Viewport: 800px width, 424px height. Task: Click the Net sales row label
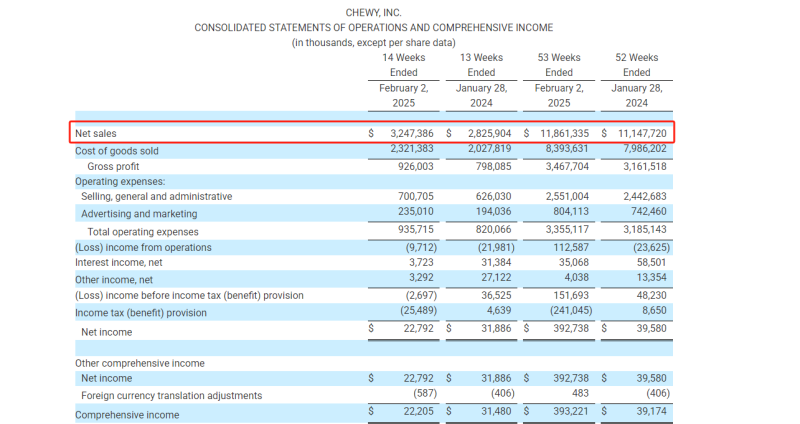point(103,133)
